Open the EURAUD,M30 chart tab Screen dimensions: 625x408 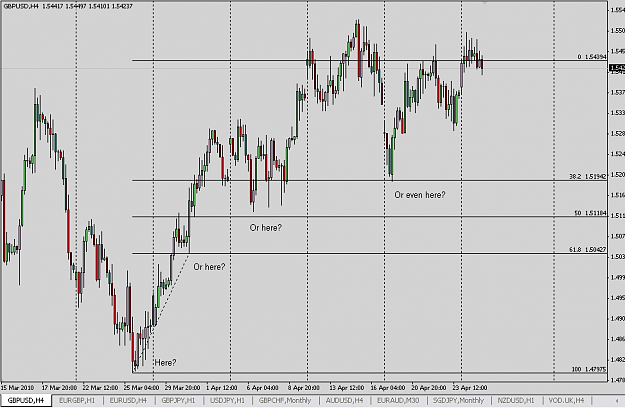pos(398,400)
